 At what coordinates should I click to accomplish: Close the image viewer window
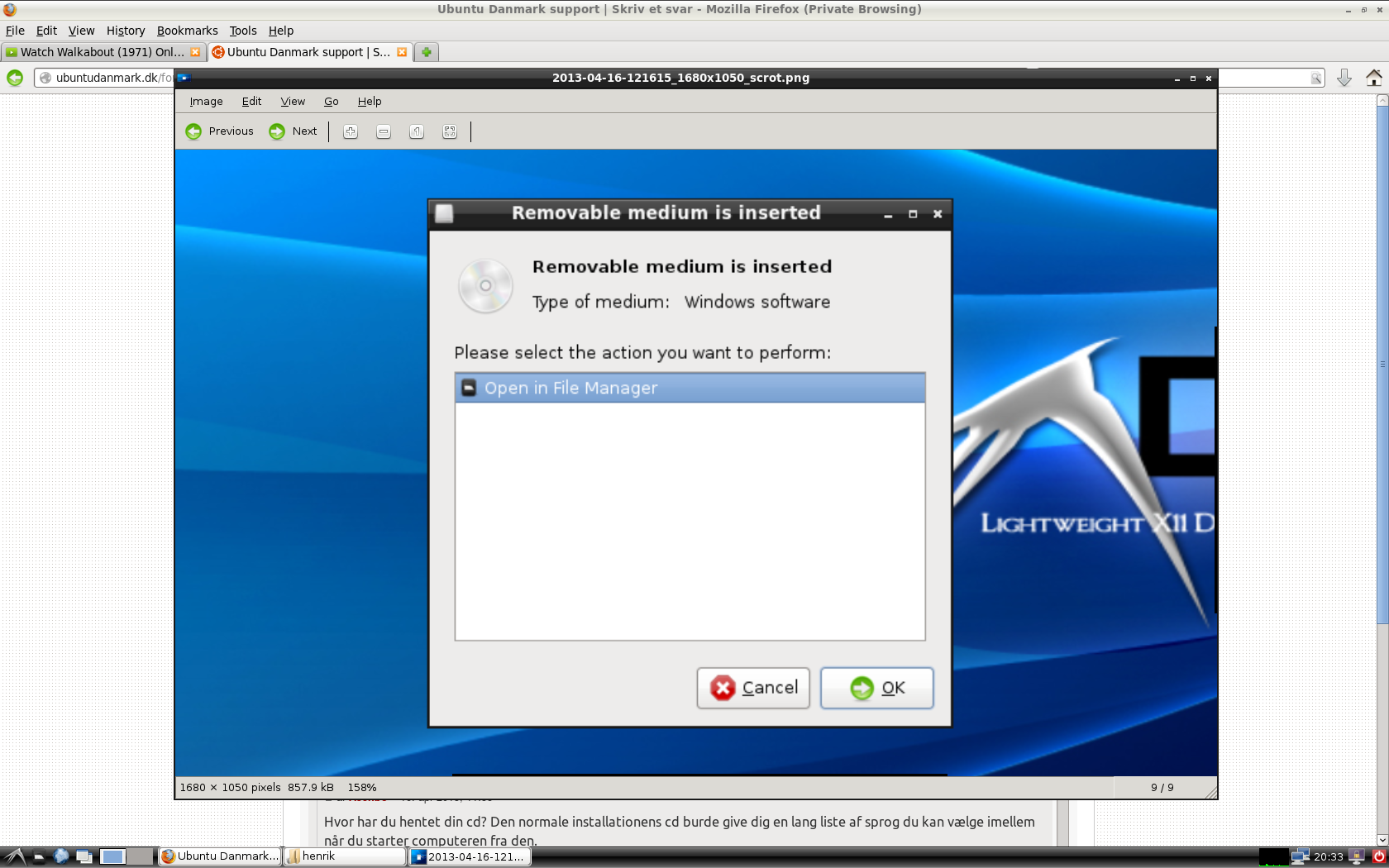pyautogui.click(x=1209, y=79)
